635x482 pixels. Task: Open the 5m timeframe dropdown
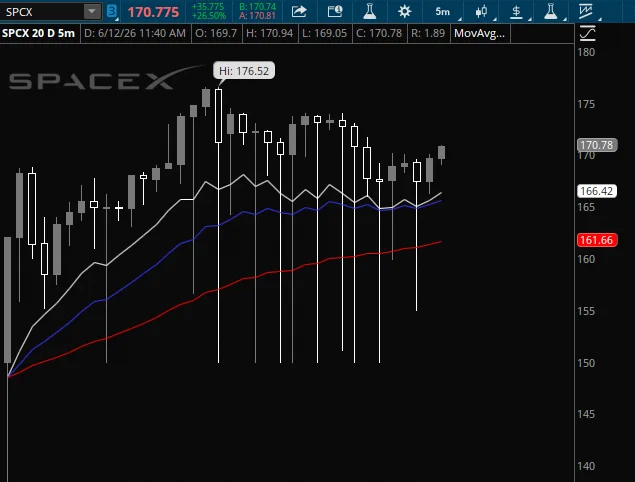pyautogui.click(x=443, y=12)
